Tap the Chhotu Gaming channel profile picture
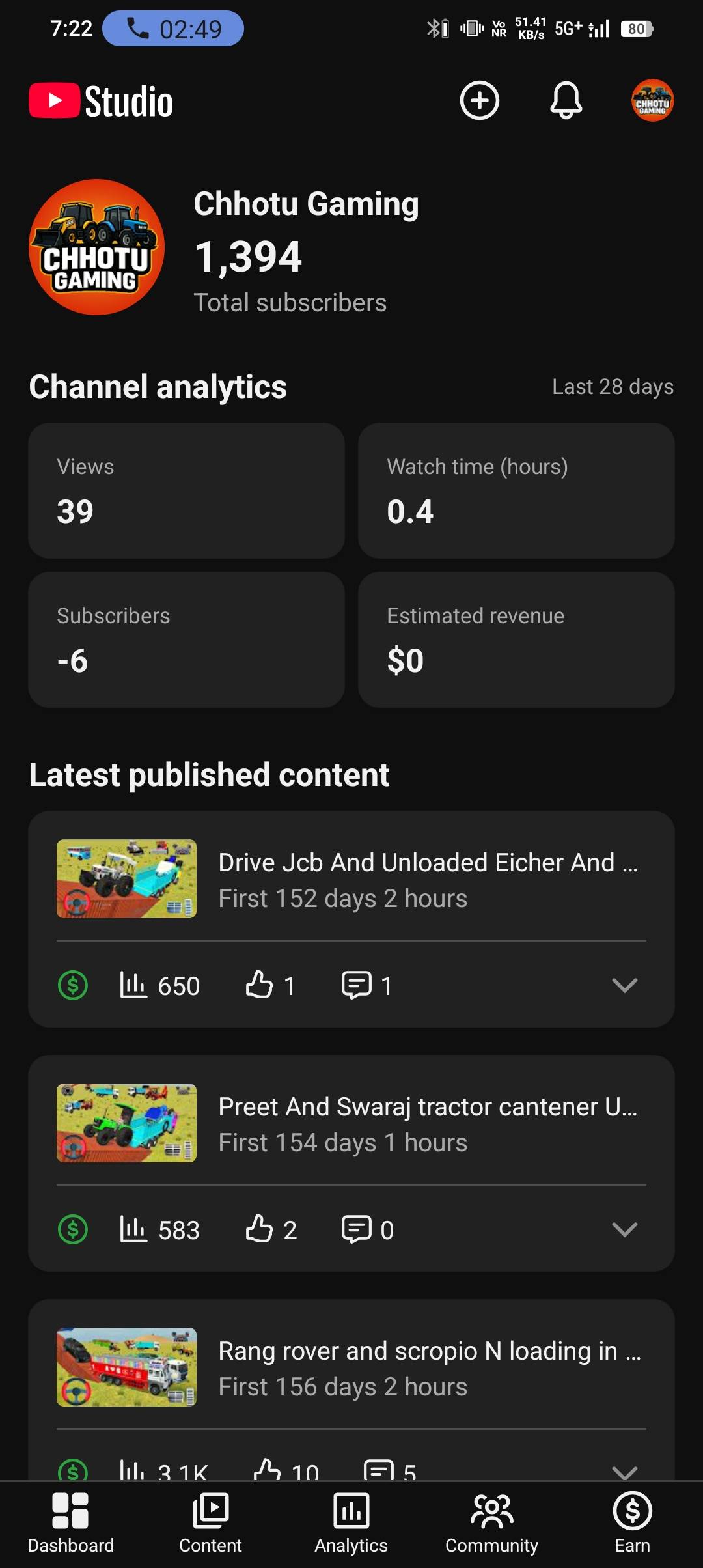The image size is (703, 1568). [97, 247]
